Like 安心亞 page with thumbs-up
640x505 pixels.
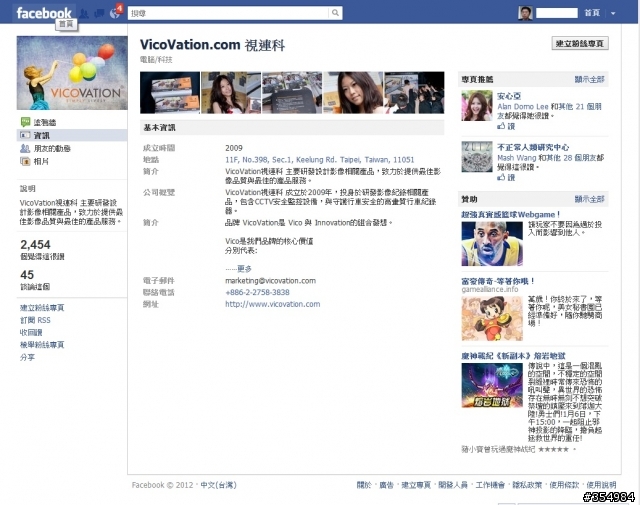(x=506, y=126)
